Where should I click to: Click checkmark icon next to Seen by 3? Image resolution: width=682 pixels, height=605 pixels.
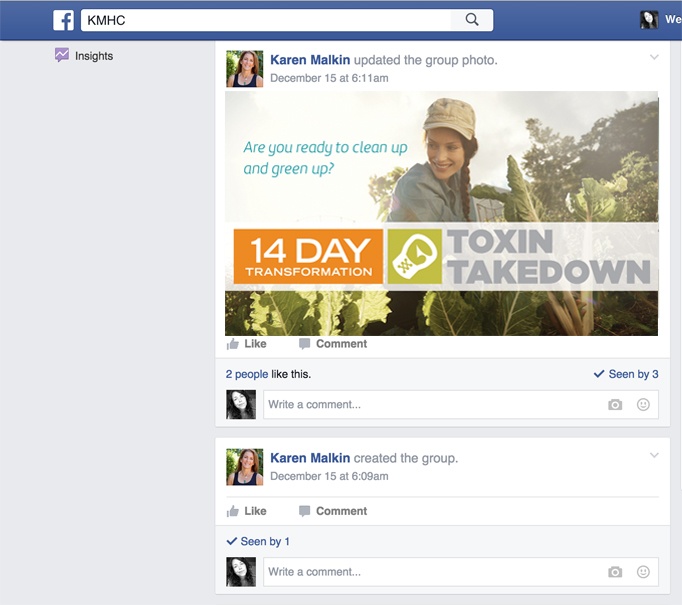point(599,374)
